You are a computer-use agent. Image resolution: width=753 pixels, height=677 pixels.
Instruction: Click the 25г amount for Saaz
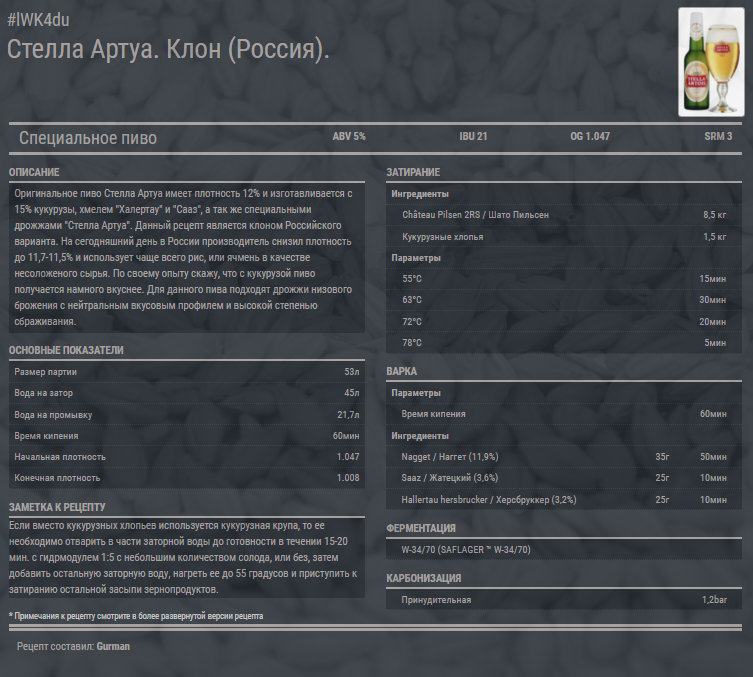tap(662, 478)
